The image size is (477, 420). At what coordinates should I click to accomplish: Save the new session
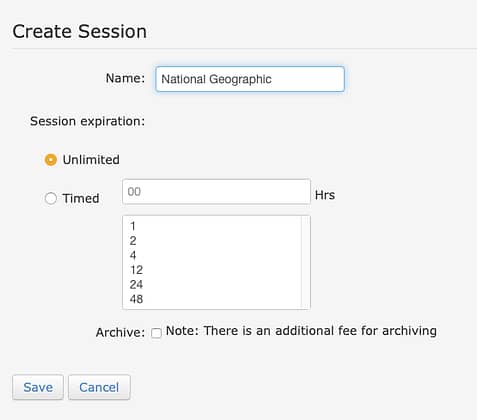tap(38, 387)
